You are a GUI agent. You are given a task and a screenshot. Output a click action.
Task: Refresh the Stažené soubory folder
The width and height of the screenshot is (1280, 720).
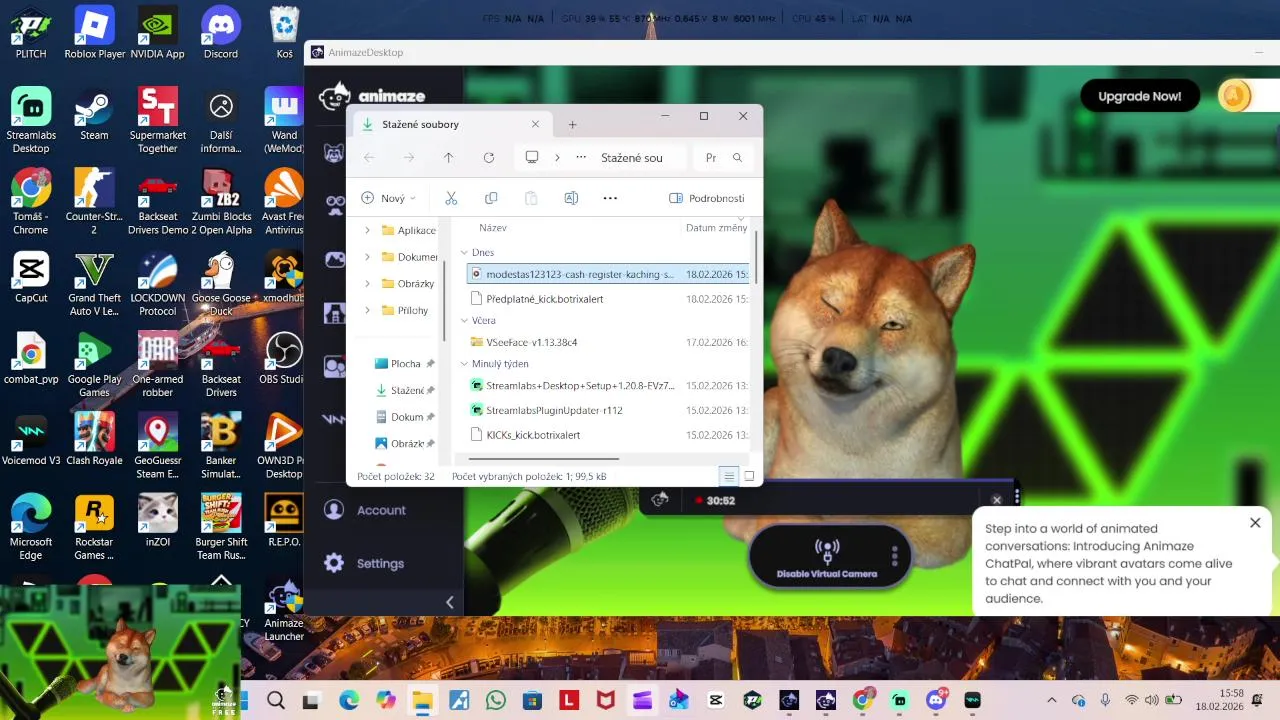488,158
